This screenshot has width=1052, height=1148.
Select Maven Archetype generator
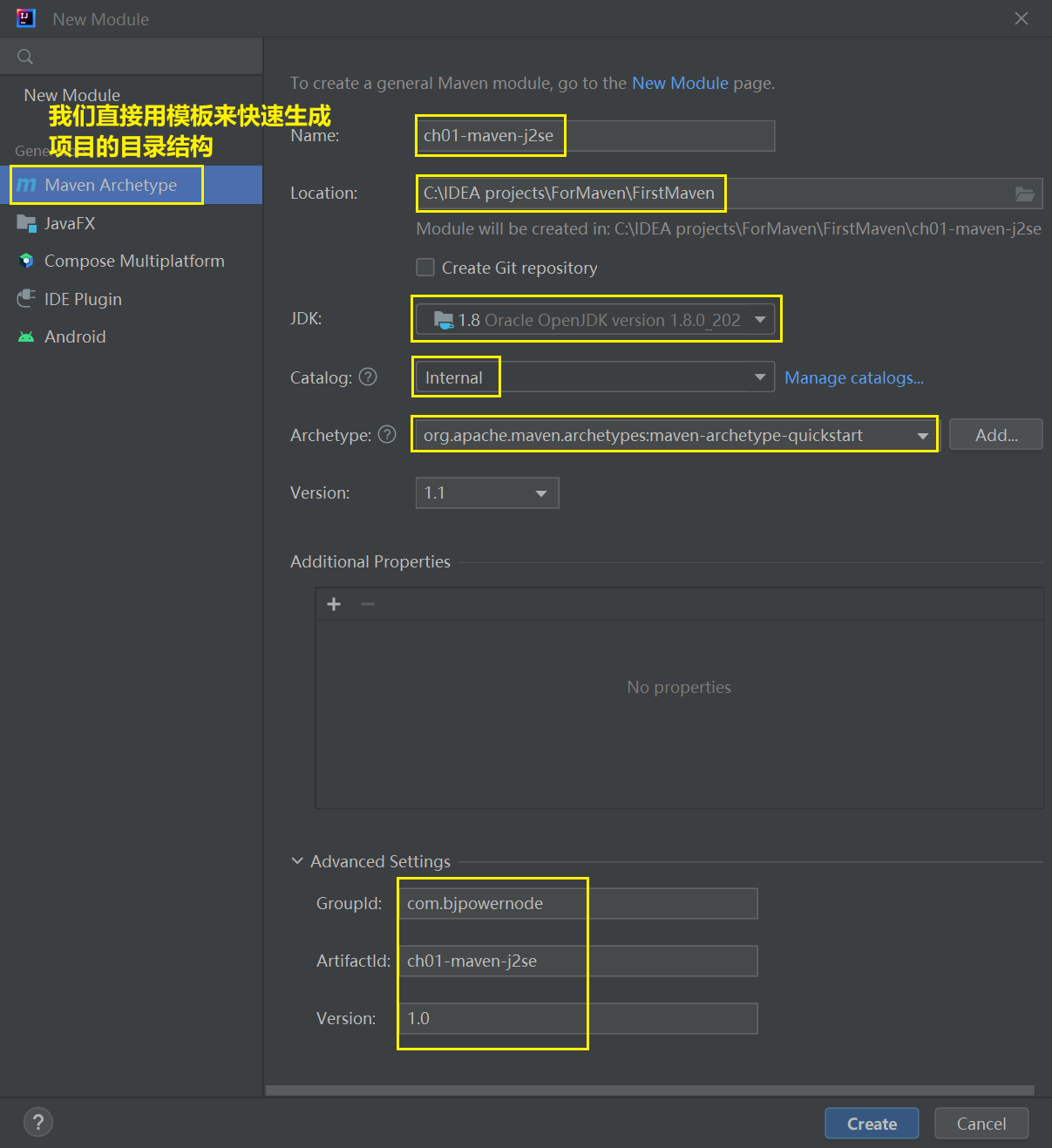coord(132,185)
